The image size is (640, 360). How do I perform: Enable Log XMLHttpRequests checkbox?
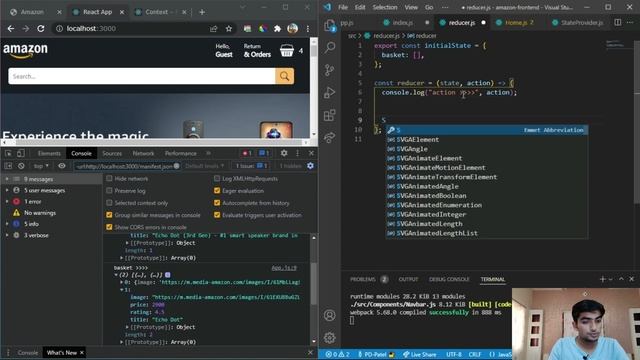click(x=217, y=178)
